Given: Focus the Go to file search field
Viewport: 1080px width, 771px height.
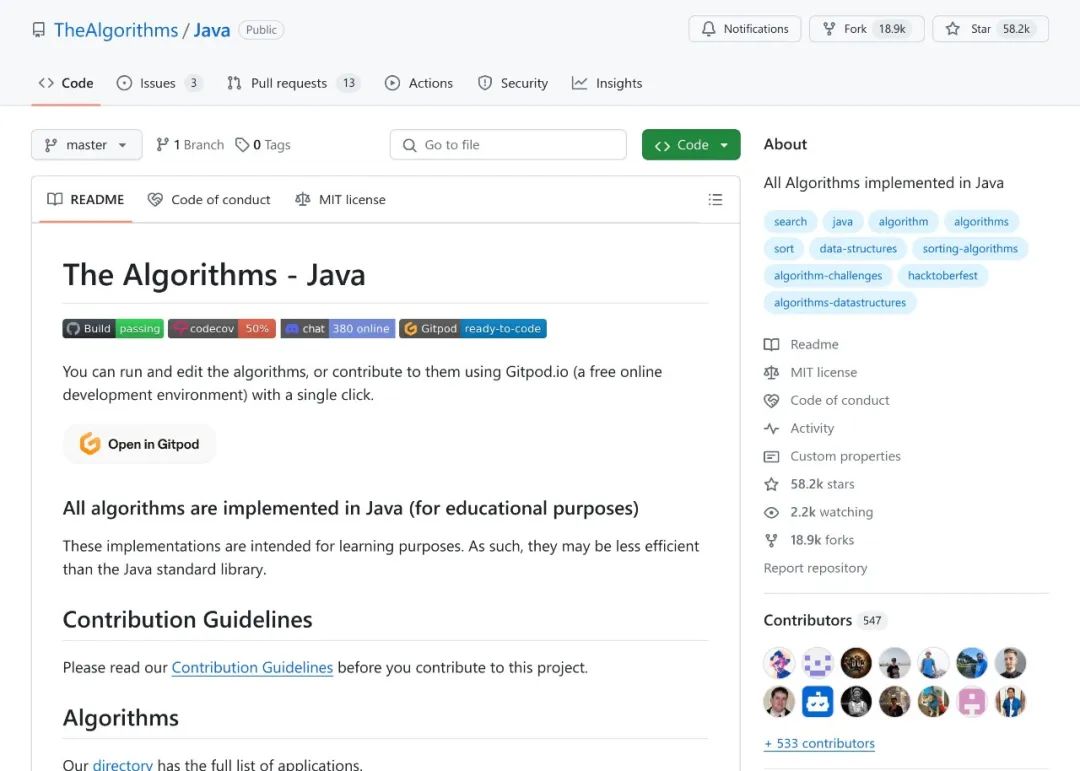Looking at the screenshot, I should (x=508, y=145).
